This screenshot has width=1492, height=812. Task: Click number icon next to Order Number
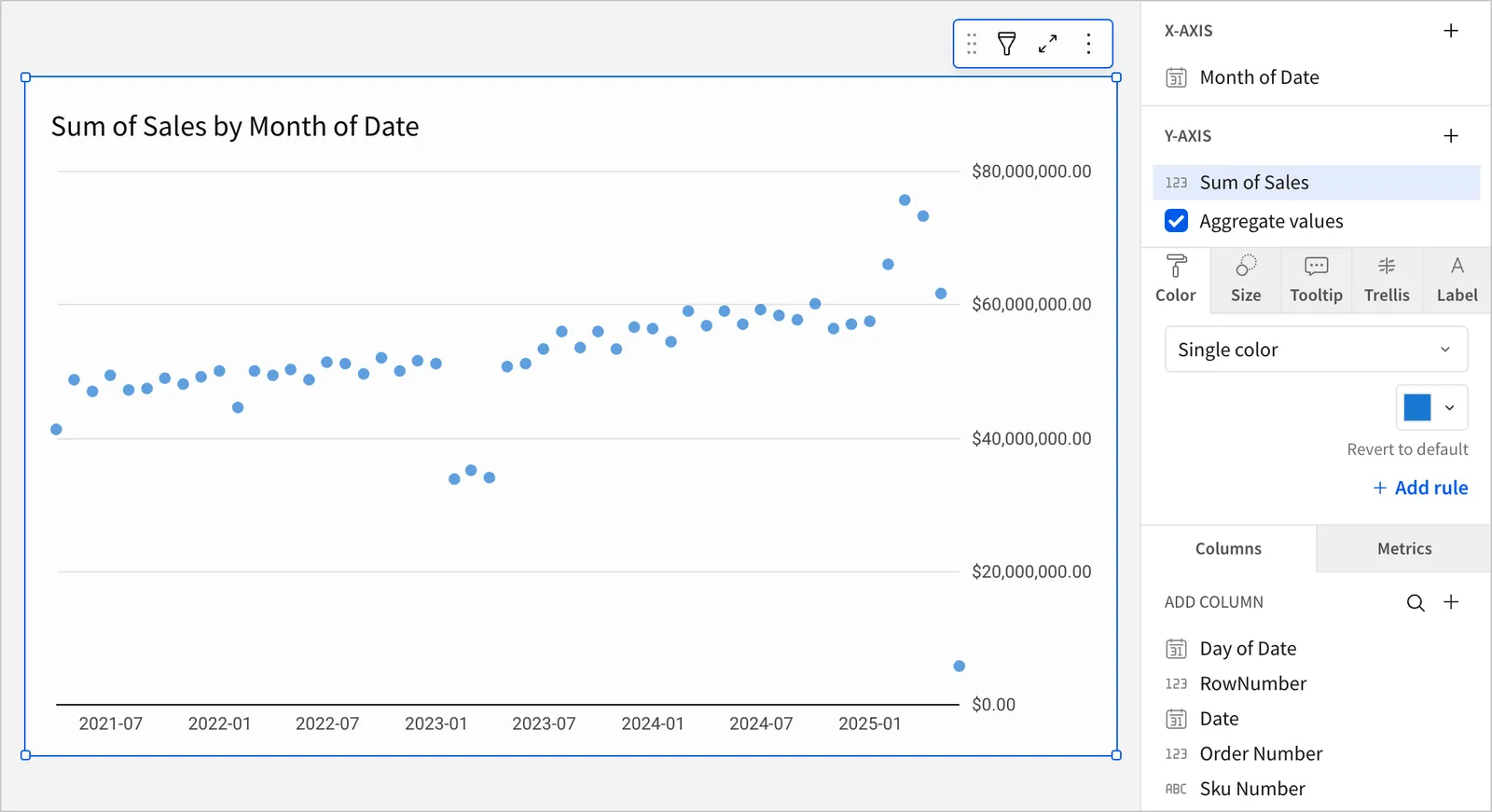point(1176,754)
